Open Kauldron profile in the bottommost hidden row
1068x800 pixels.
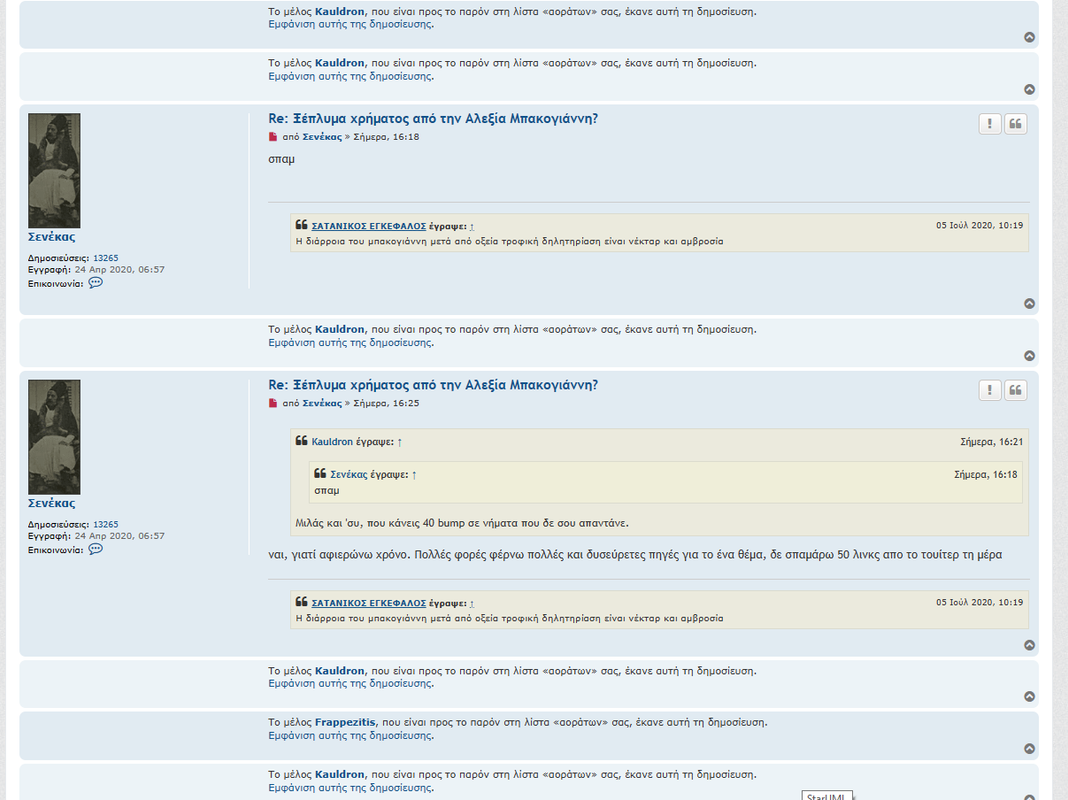pyautogui.click(x=339, y=775)
